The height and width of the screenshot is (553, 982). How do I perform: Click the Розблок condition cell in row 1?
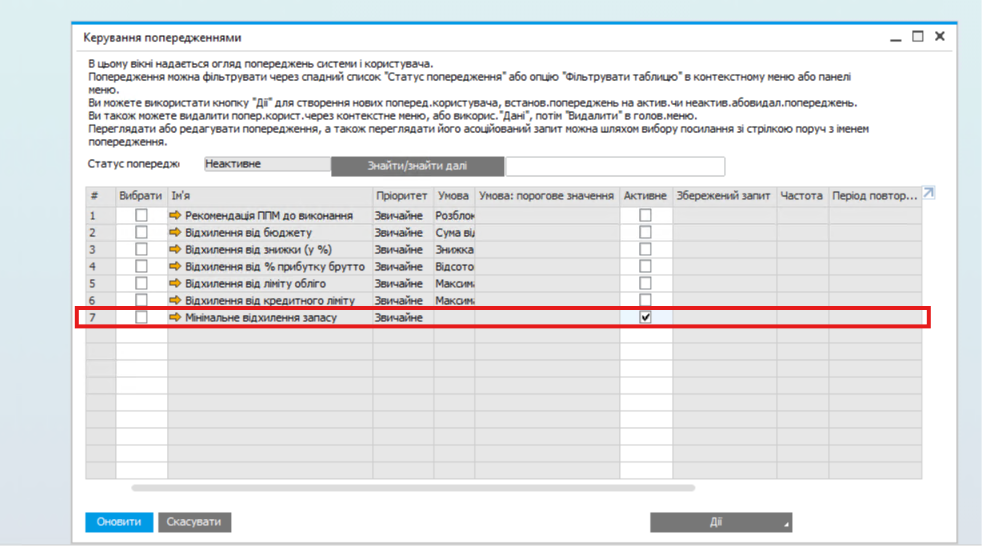(454, 215)
